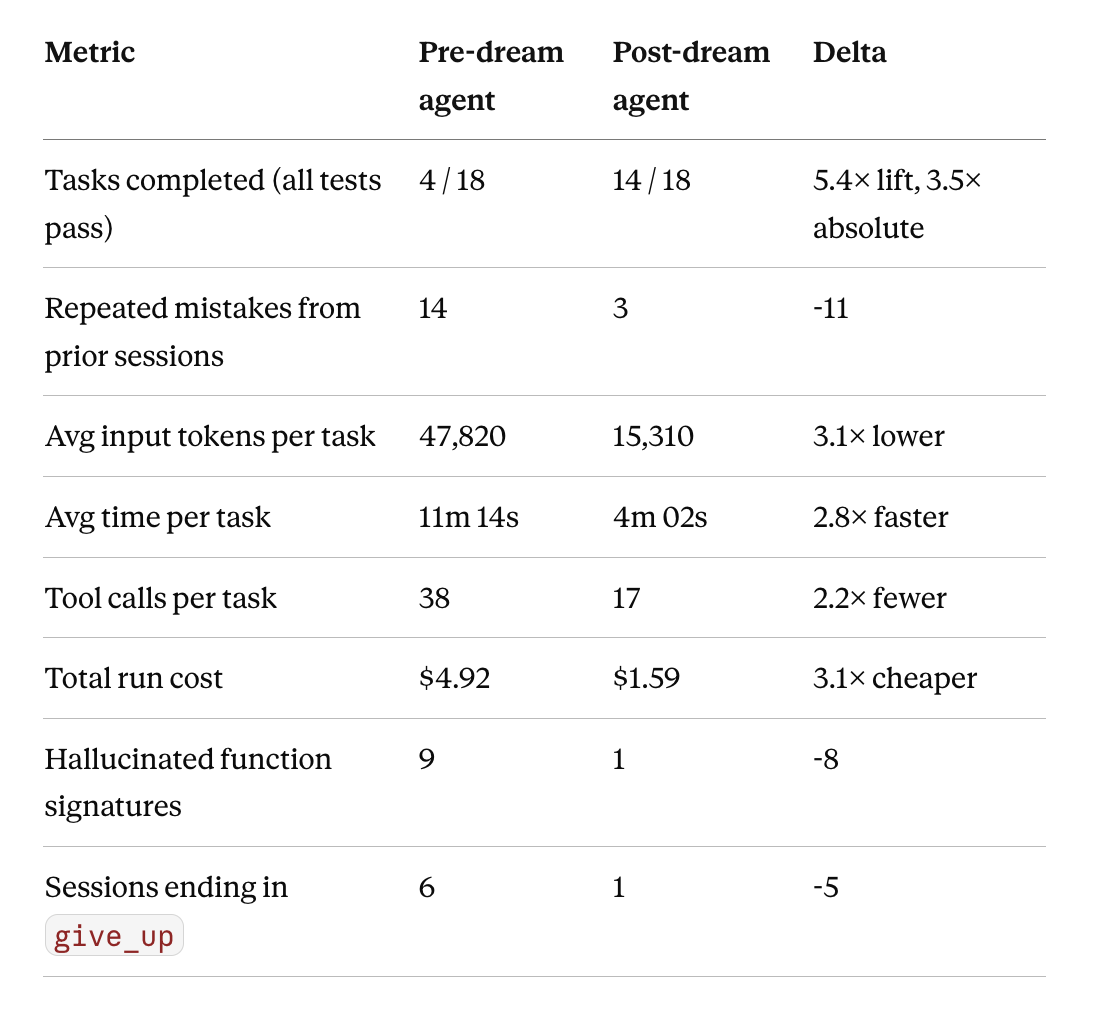The image size is (1108, 1016).
Task: Click the Tasks completed row label
Action: coord(213,204)
